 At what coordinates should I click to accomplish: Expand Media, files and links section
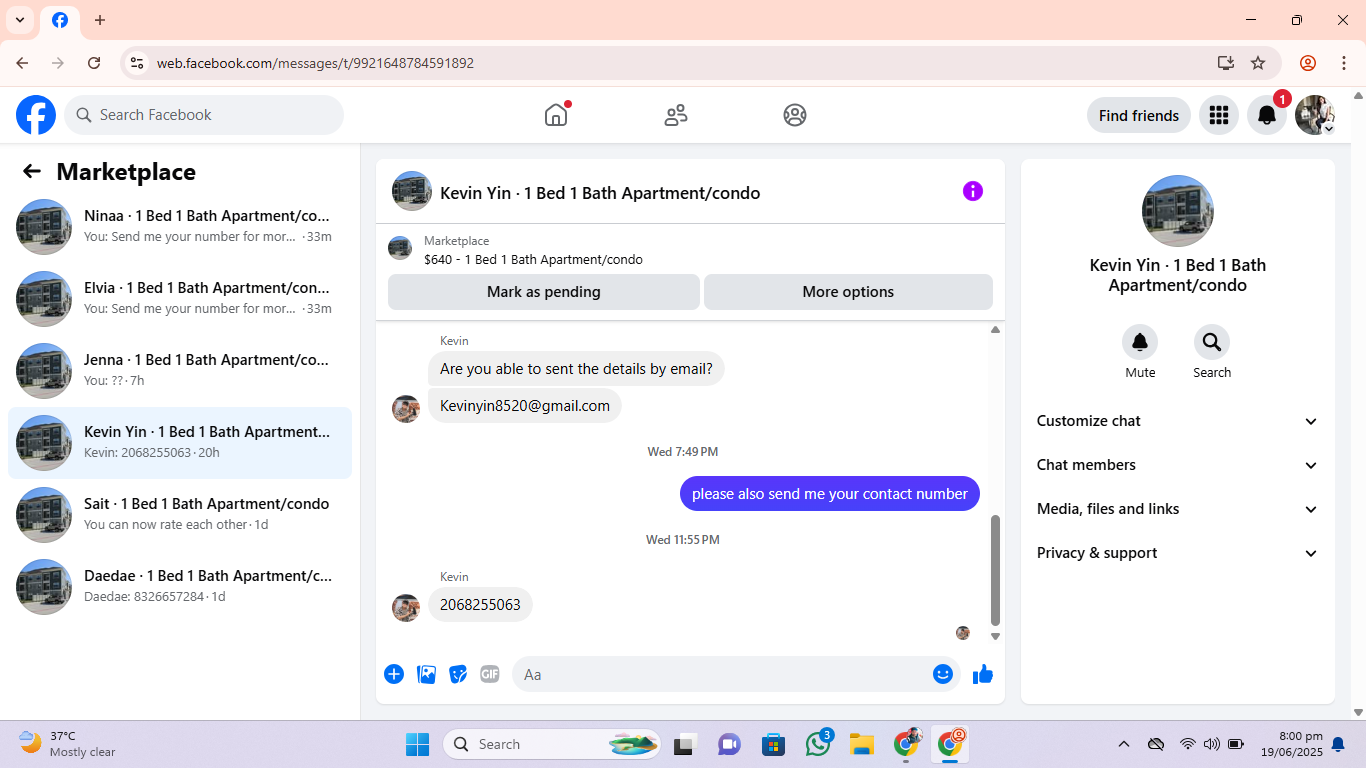click(x=1178, y=509)
